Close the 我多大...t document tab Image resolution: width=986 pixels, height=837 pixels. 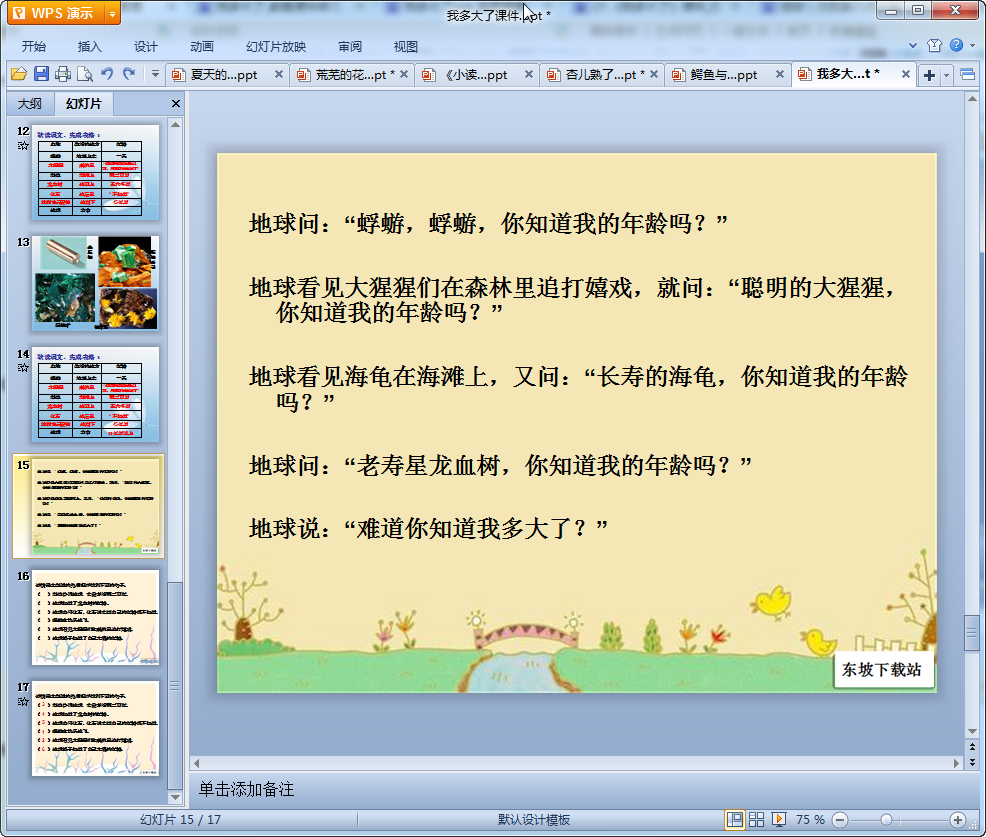pos(906,74)
